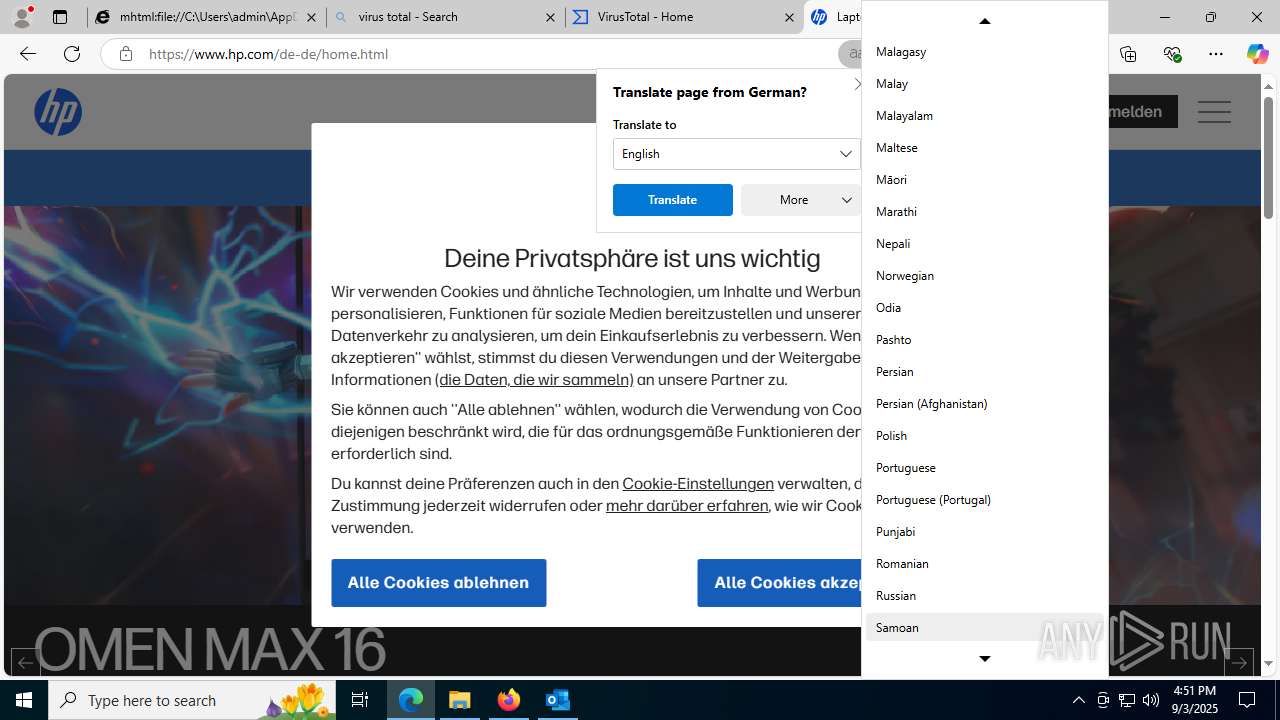This screenshot has width=1280, height=720.
Task: Pick Malayalam in the dropdown list
Action: coord(984,115)
